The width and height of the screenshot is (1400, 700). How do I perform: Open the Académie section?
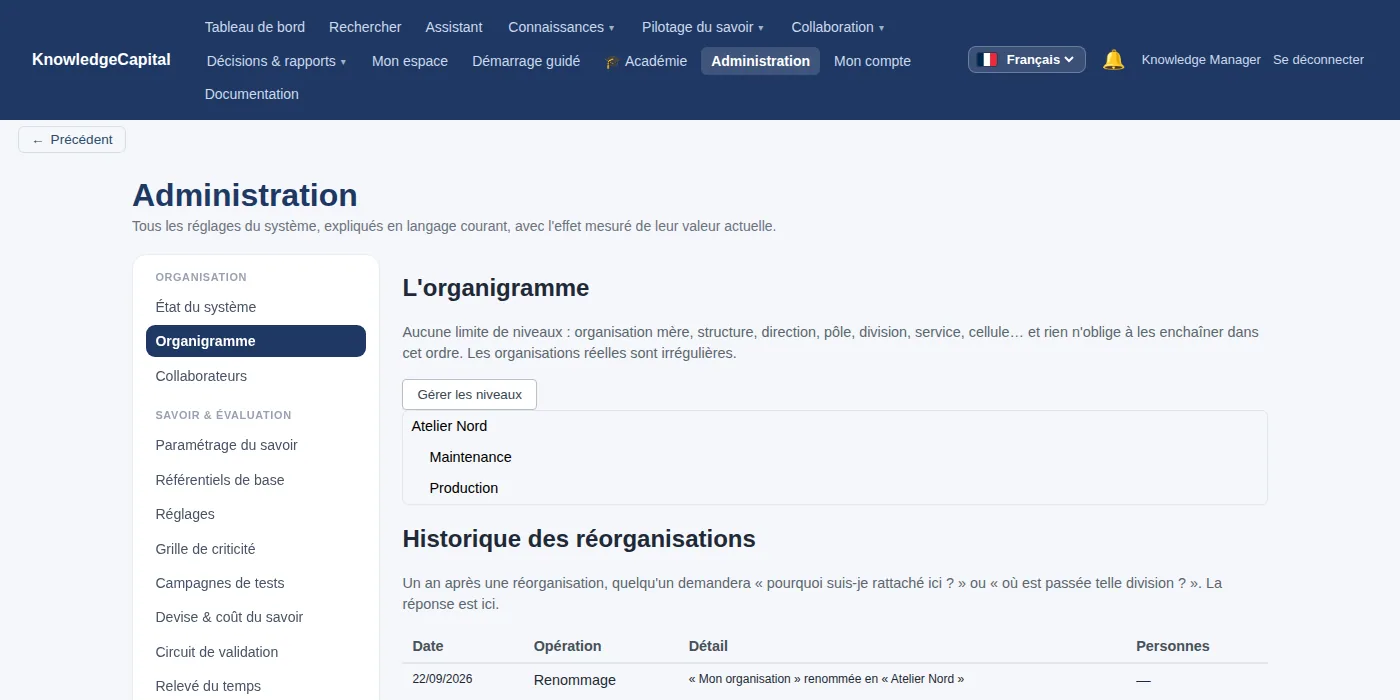pyautogui.click(x=646, y=61)
